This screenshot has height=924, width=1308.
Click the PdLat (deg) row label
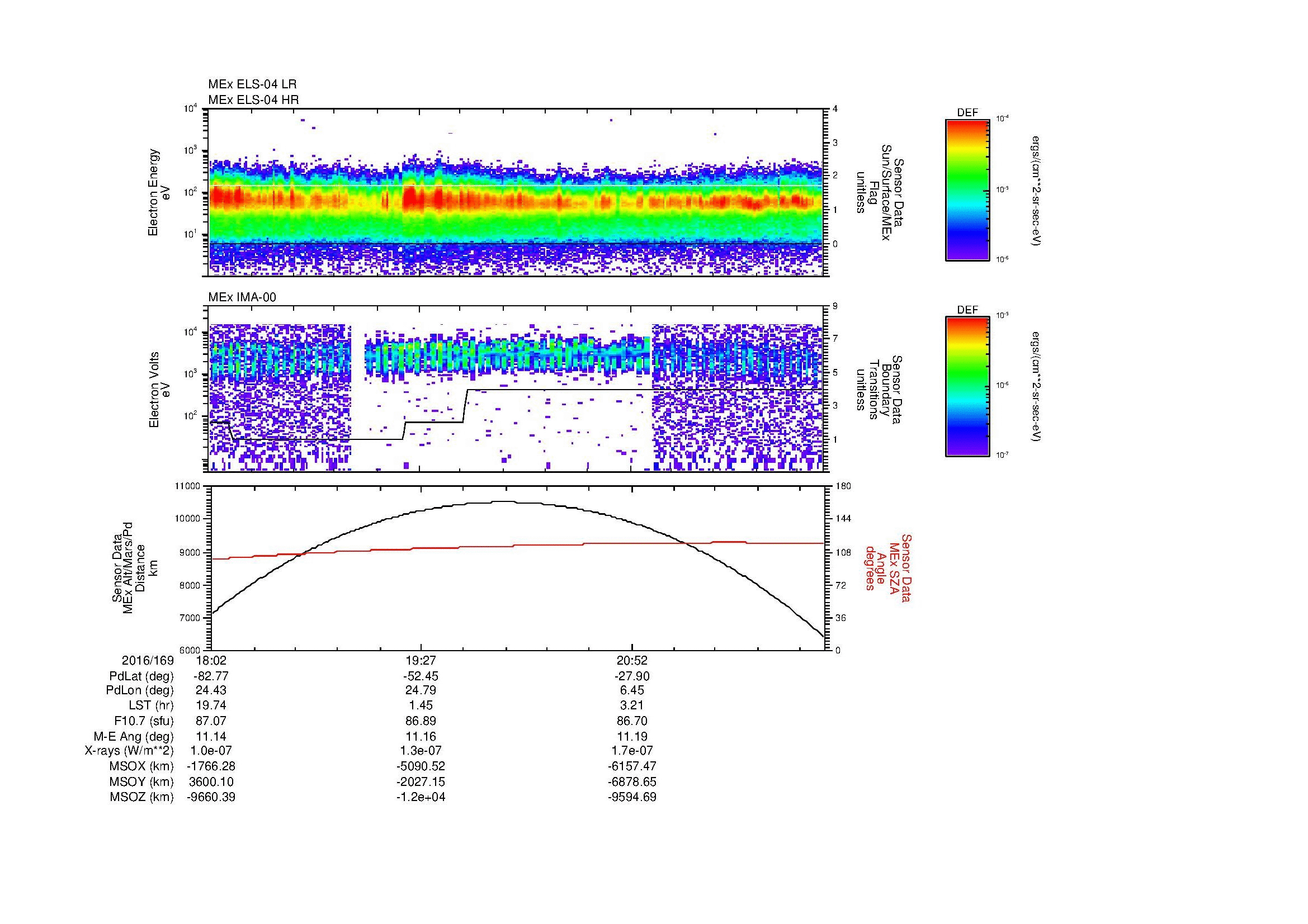coord(141,676)
